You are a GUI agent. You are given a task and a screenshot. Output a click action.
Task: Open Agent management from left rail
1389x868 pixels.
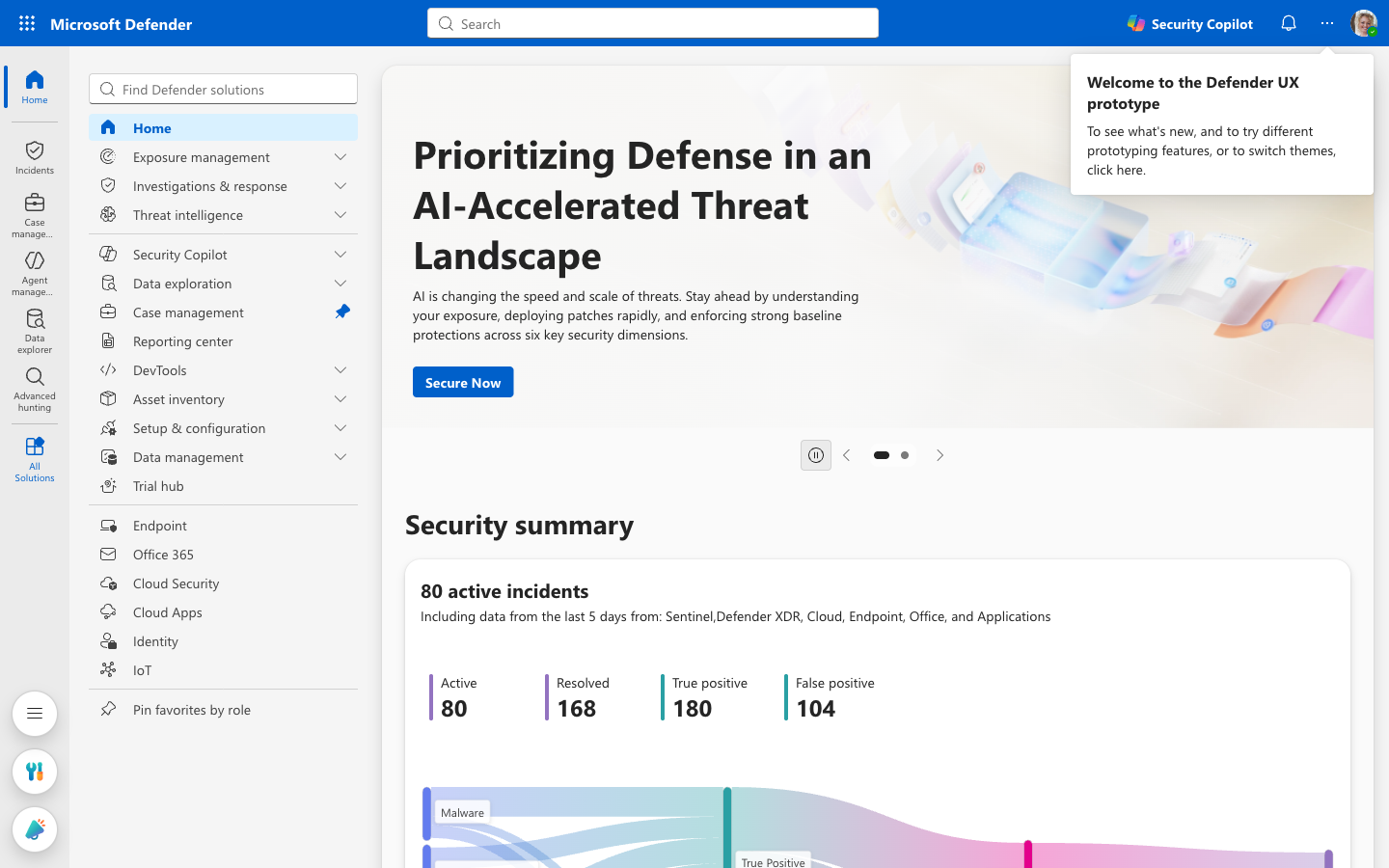(x=35, y=273)
